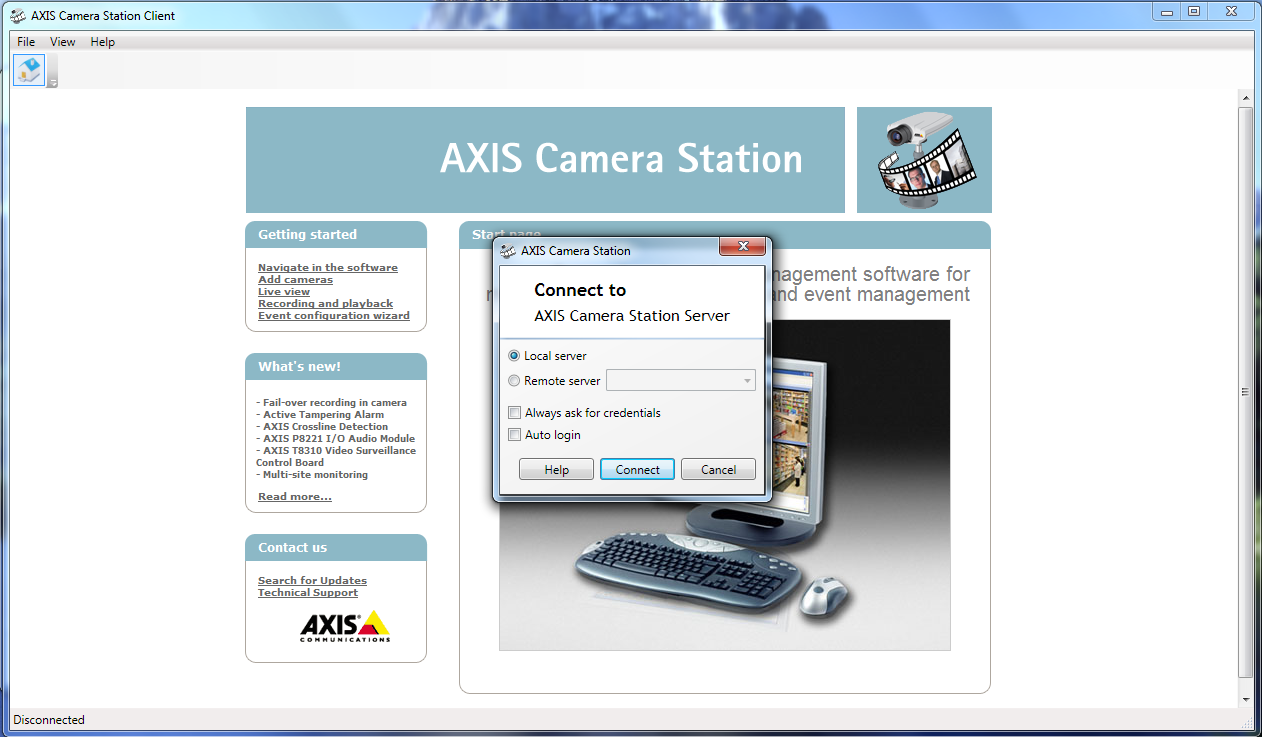Open the Add cameras link
1262x737 pixels.
click(295, 280)
